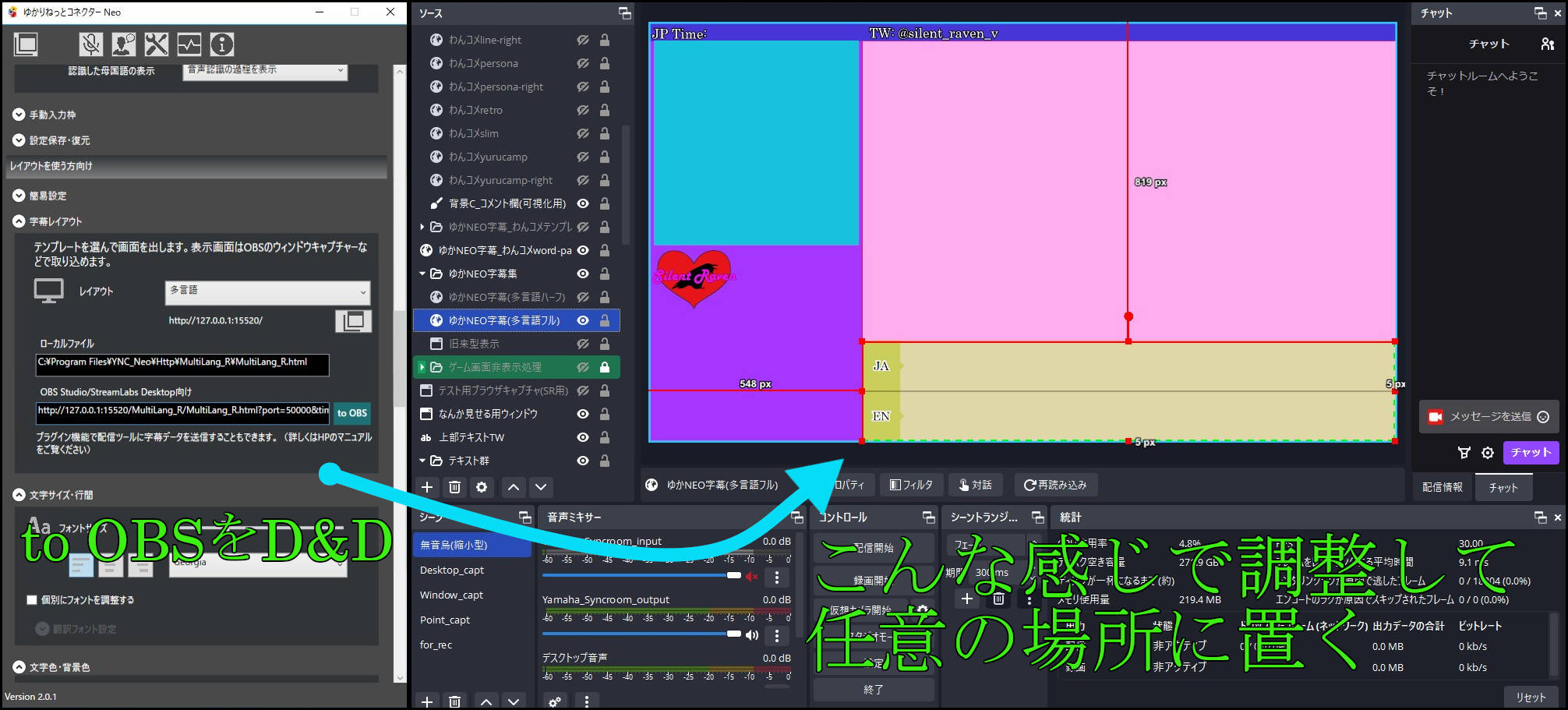Image resolution: width=1568 pixels, height=710 pixels.
Task: Hide ゆかNEO字幕(多言語フル) source
Action: pyautogui.click(x=583, y=320)
